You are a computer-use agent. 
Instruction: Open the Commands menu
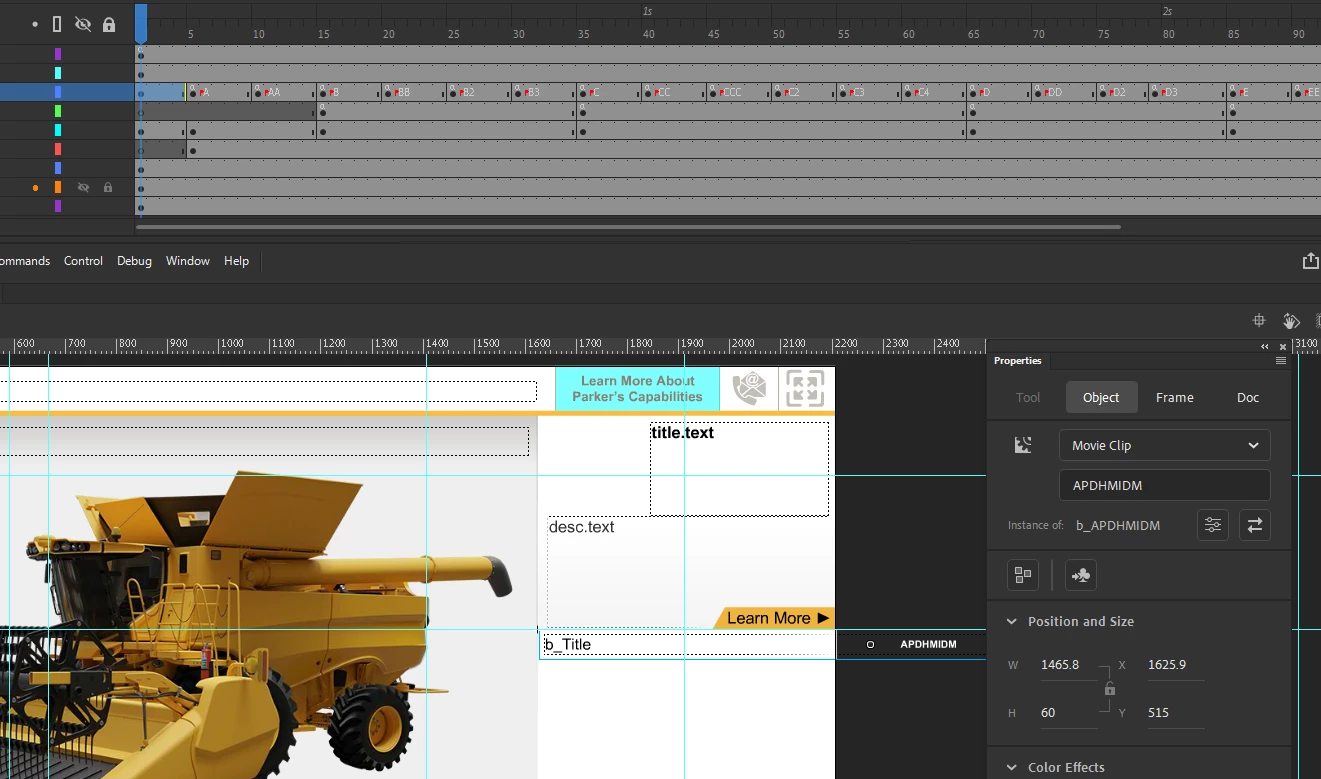(x=24, y=261)
